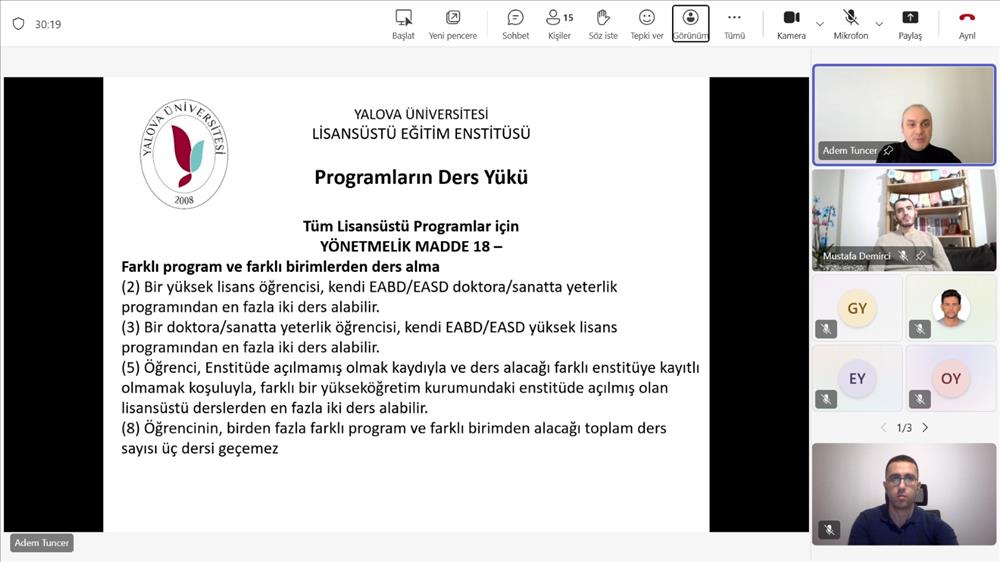Open the Tepki ver reactions
The height and width of the screenshot is (562, 1000).
pyautogui.click(x=647, y=24)
